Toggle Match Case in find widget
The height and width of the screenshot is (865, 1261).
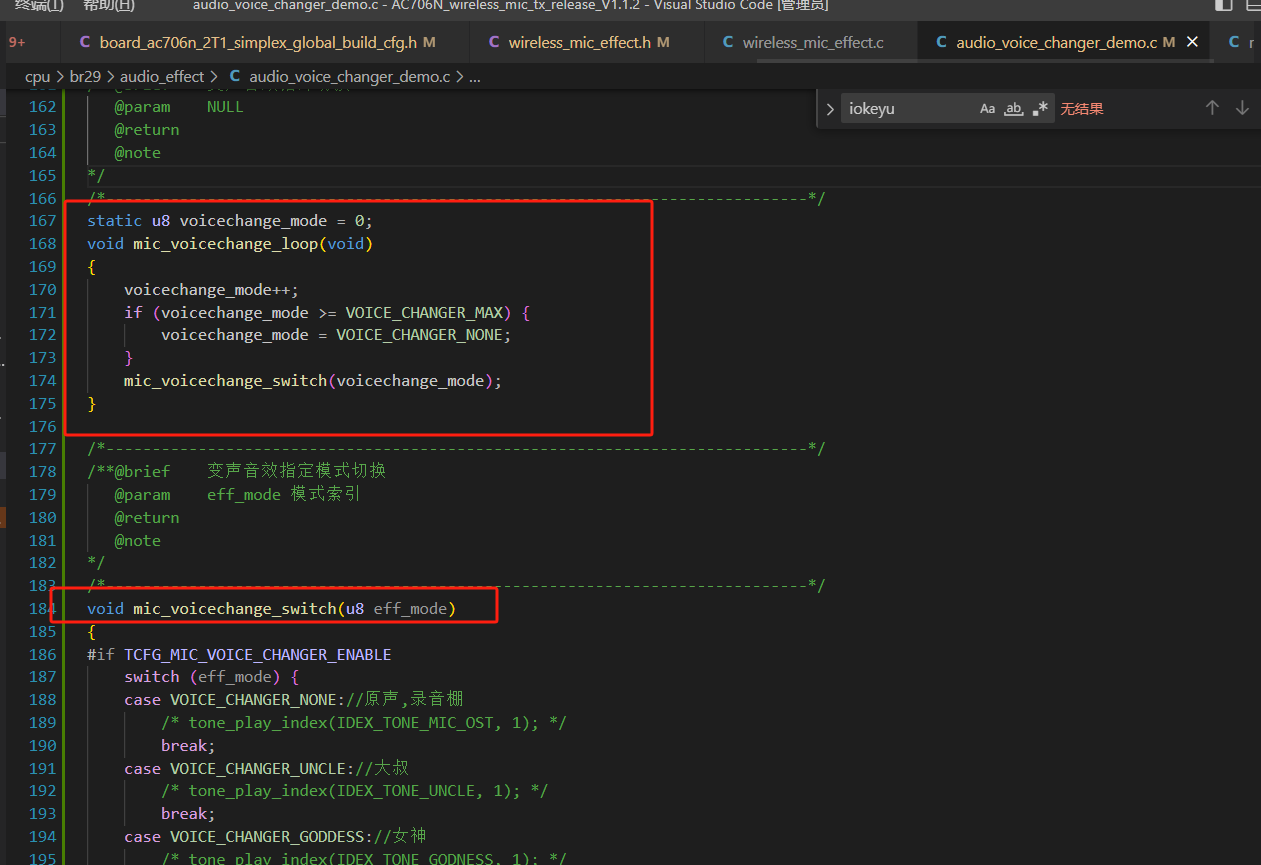pos(987,108)
